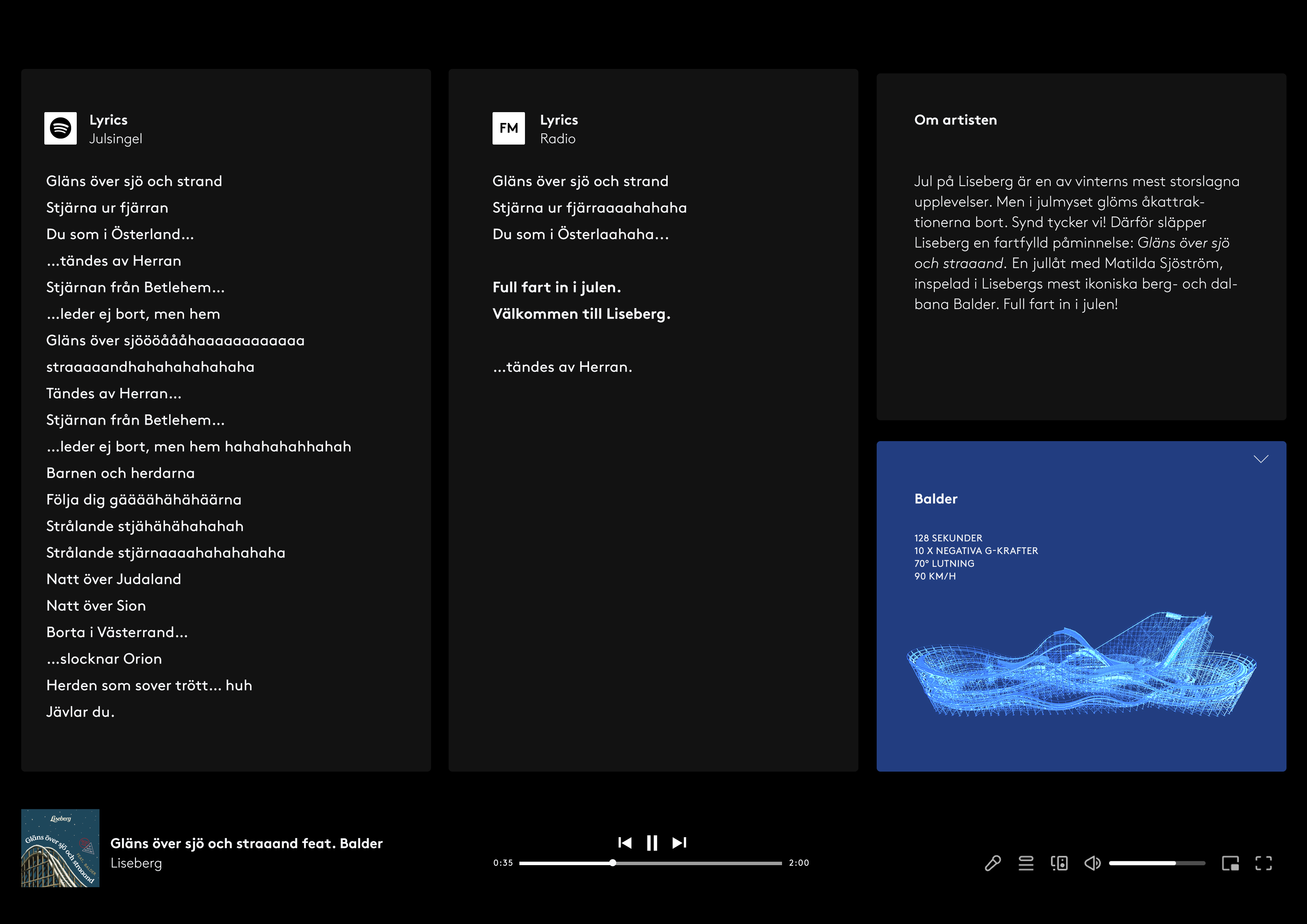
Task: Skip to the next track
Action: coord(679,842)
